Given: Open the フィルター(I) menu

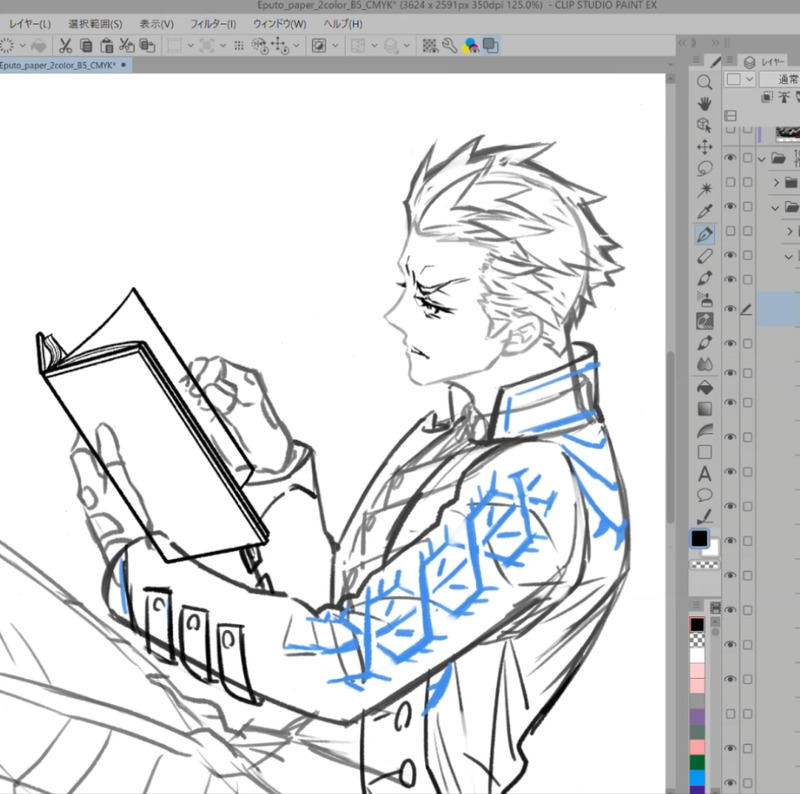Looking at the screenshot, I should coord(213,24).
